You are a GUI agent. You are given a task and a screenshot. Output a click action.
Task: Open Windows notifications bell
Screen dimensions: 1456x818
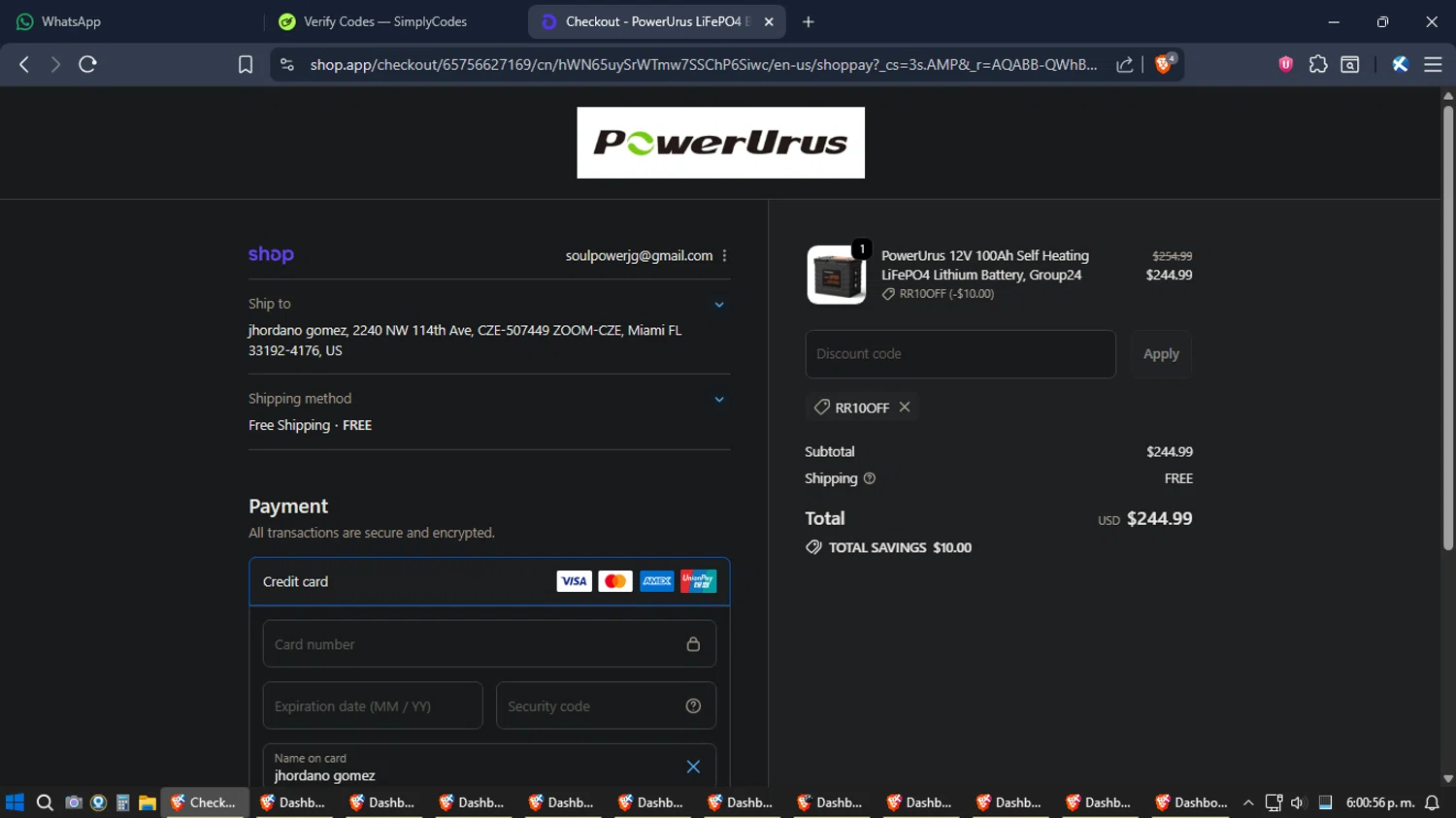click(x=1432, y=802)
